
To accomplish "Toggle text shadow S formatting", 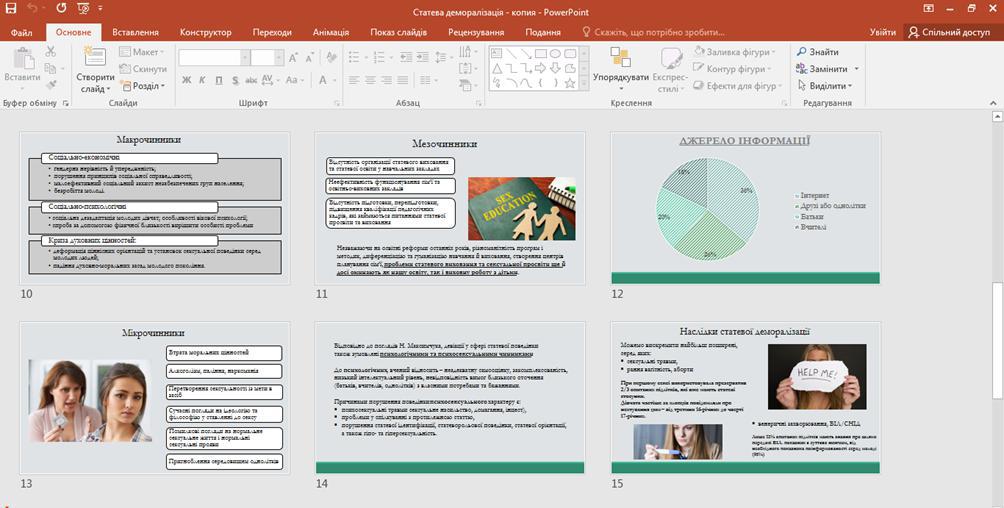I will click(235, 80).
